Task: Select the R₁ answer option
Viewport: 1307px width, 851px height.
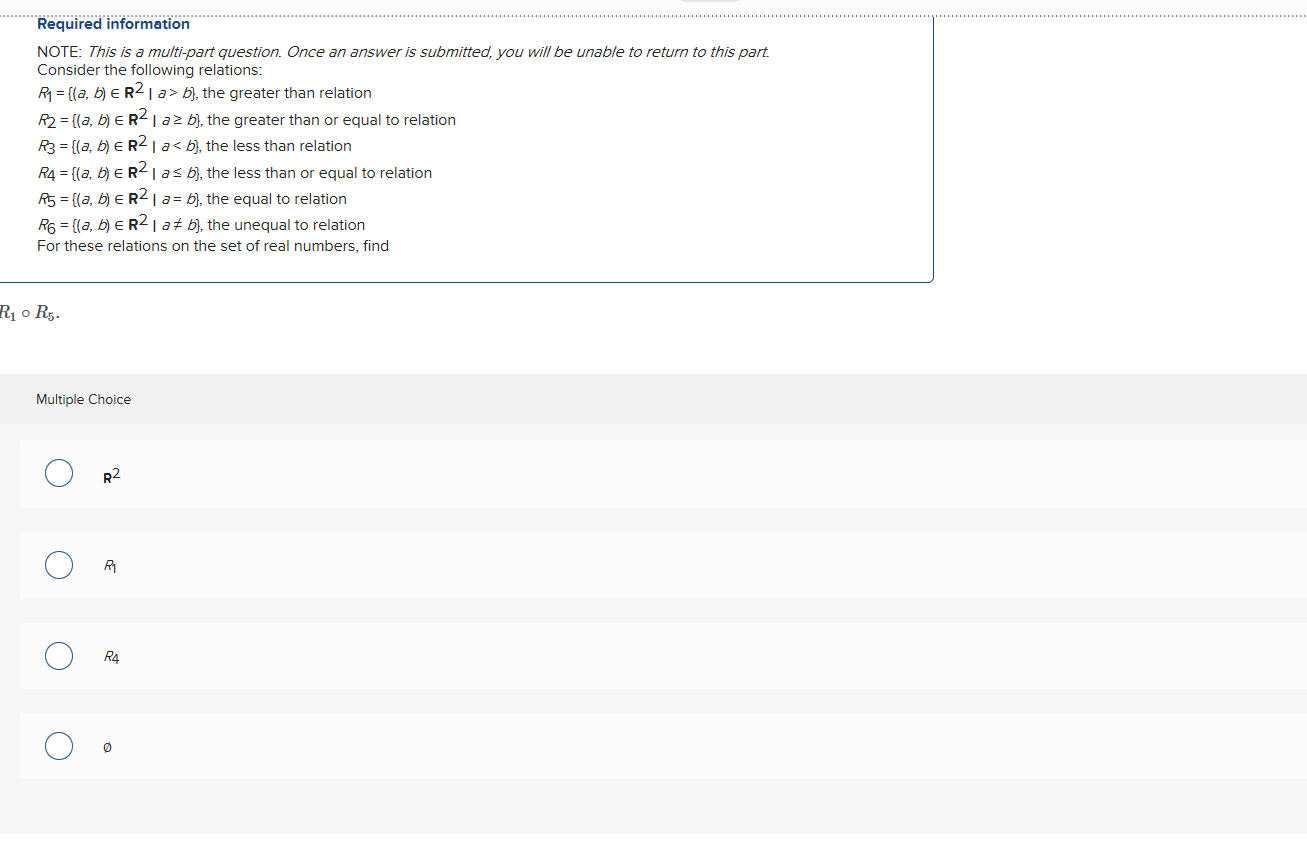Action: (58, 565)
